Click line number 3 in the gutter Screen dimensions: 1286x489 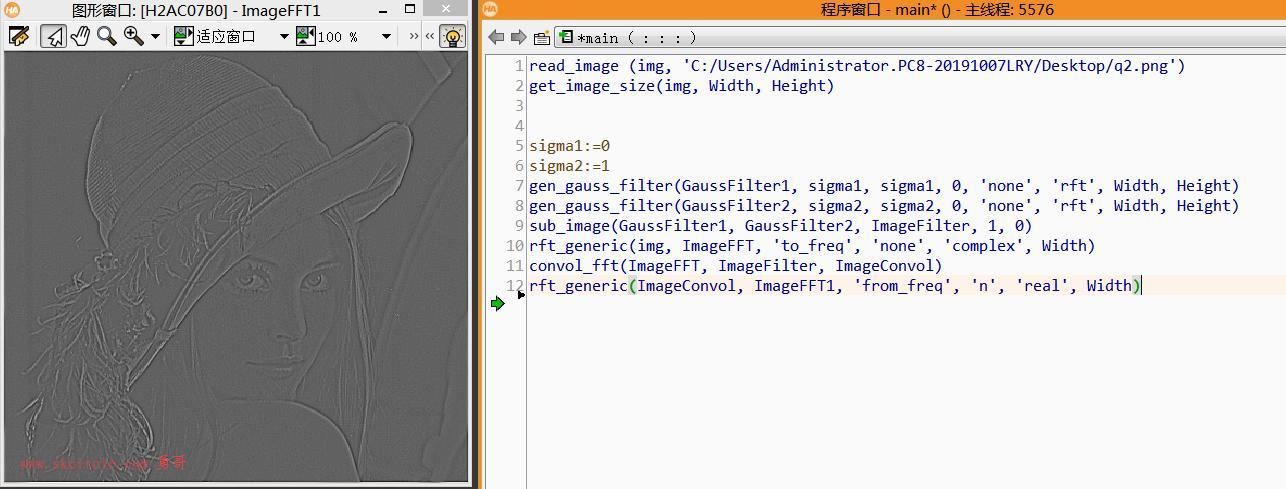(518, 106)
